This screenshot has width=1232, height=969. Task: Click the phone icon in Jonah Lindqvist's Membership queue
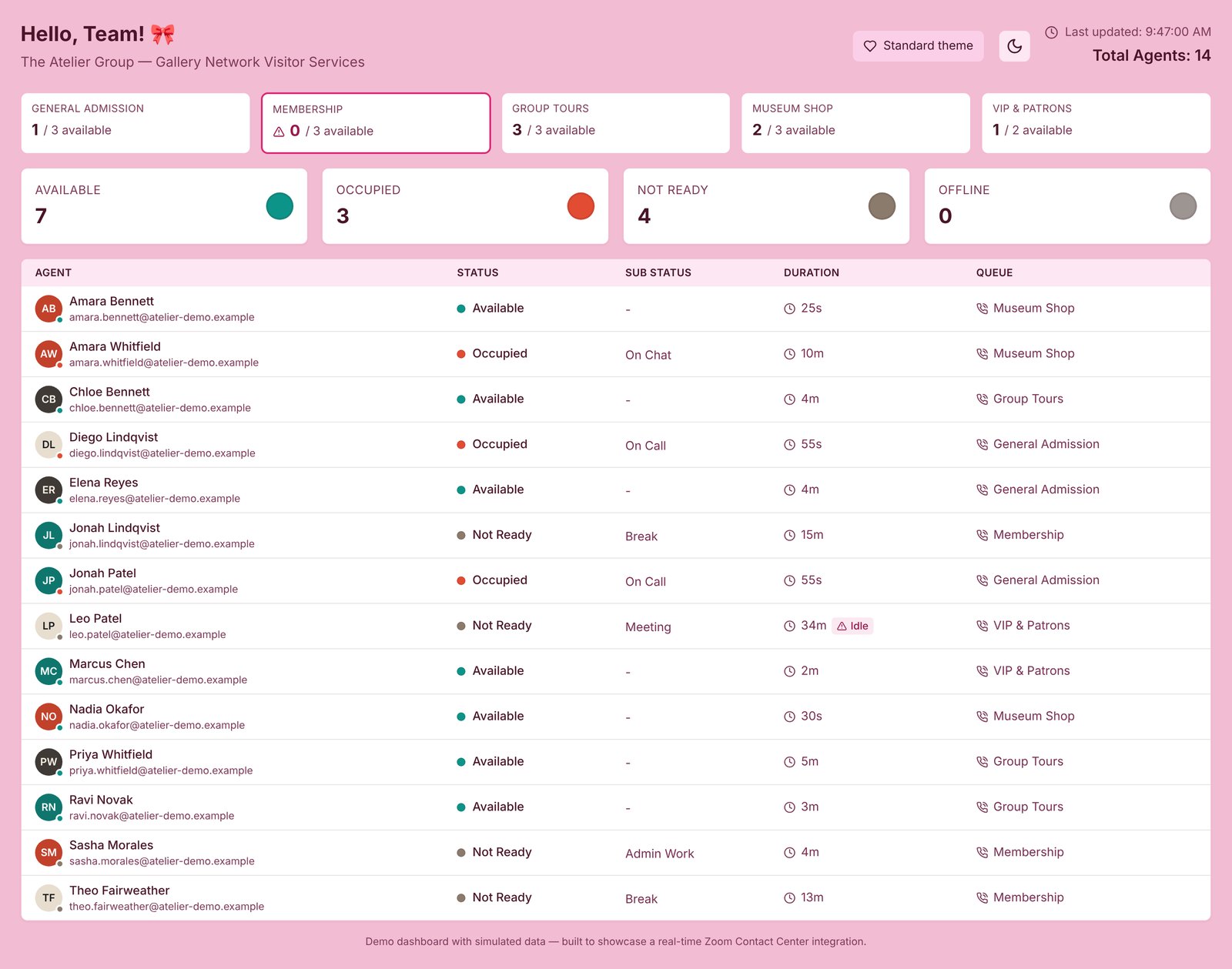pos(982,536)
